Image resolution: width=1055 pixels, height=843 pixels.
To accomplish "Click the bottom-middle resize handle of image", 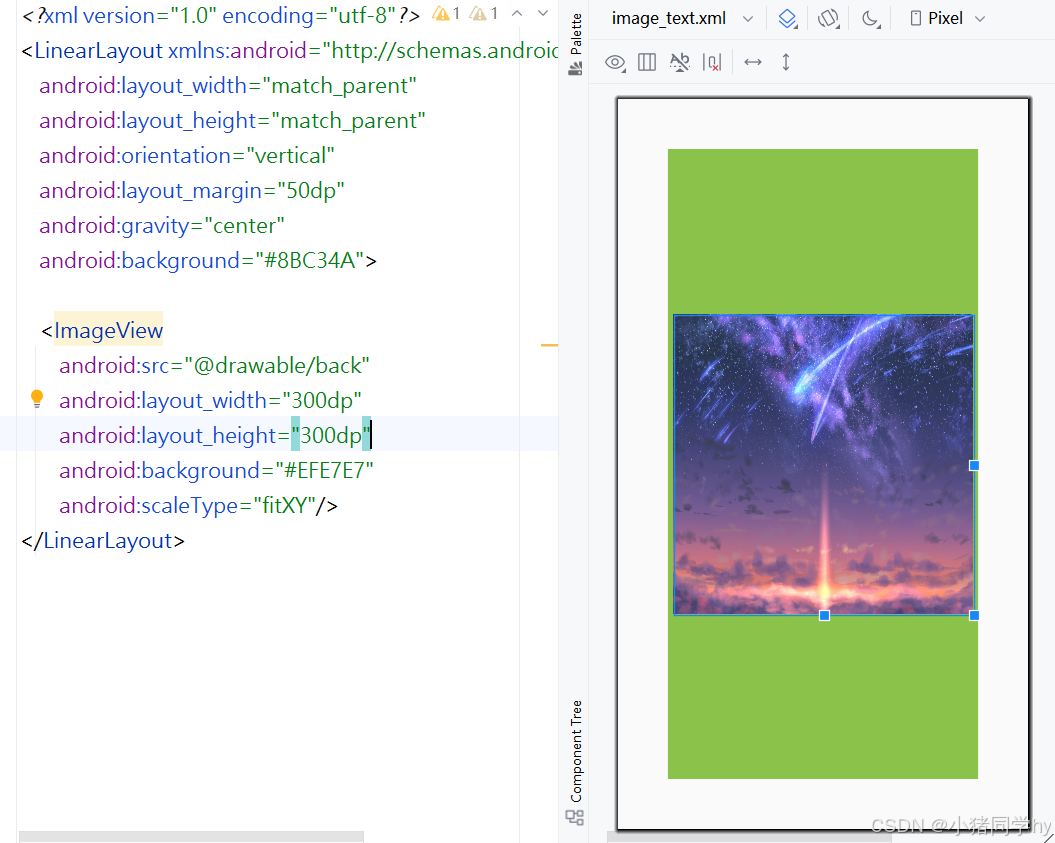I will (x=824, y=615).
